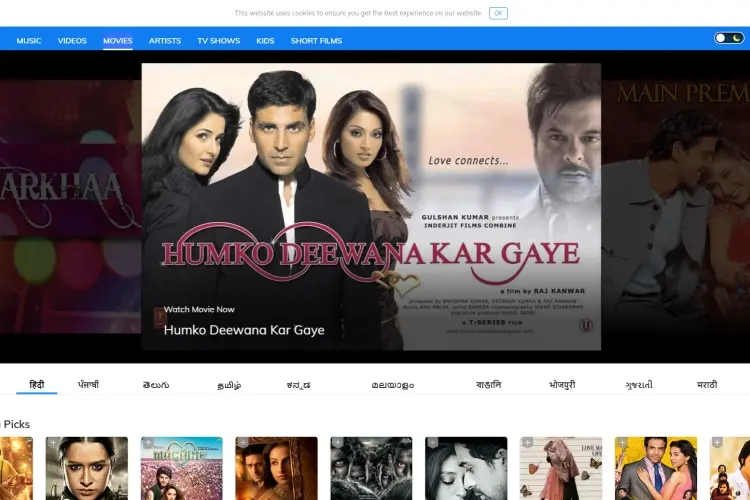The height and width of the screenshot is (500, 750).
Task: Click plus icon on black-and-white couple poster
Action: click(433, 443)
